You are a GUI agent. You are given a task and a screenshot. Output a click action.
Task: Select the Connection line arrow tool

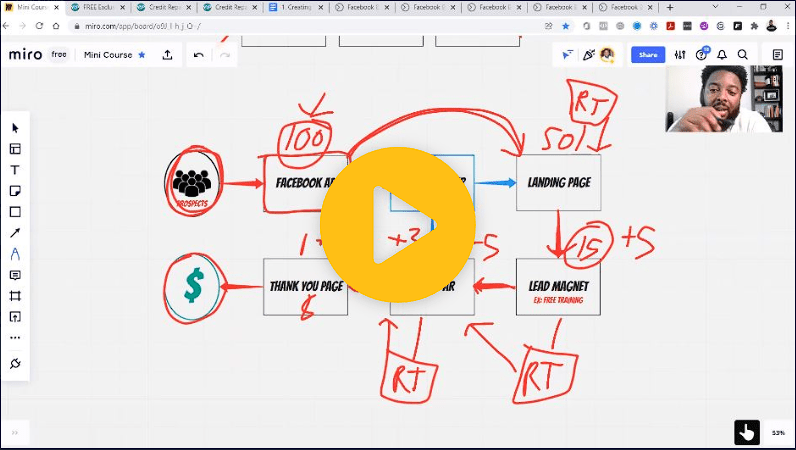pyautogui.click(x=15, y=233)
